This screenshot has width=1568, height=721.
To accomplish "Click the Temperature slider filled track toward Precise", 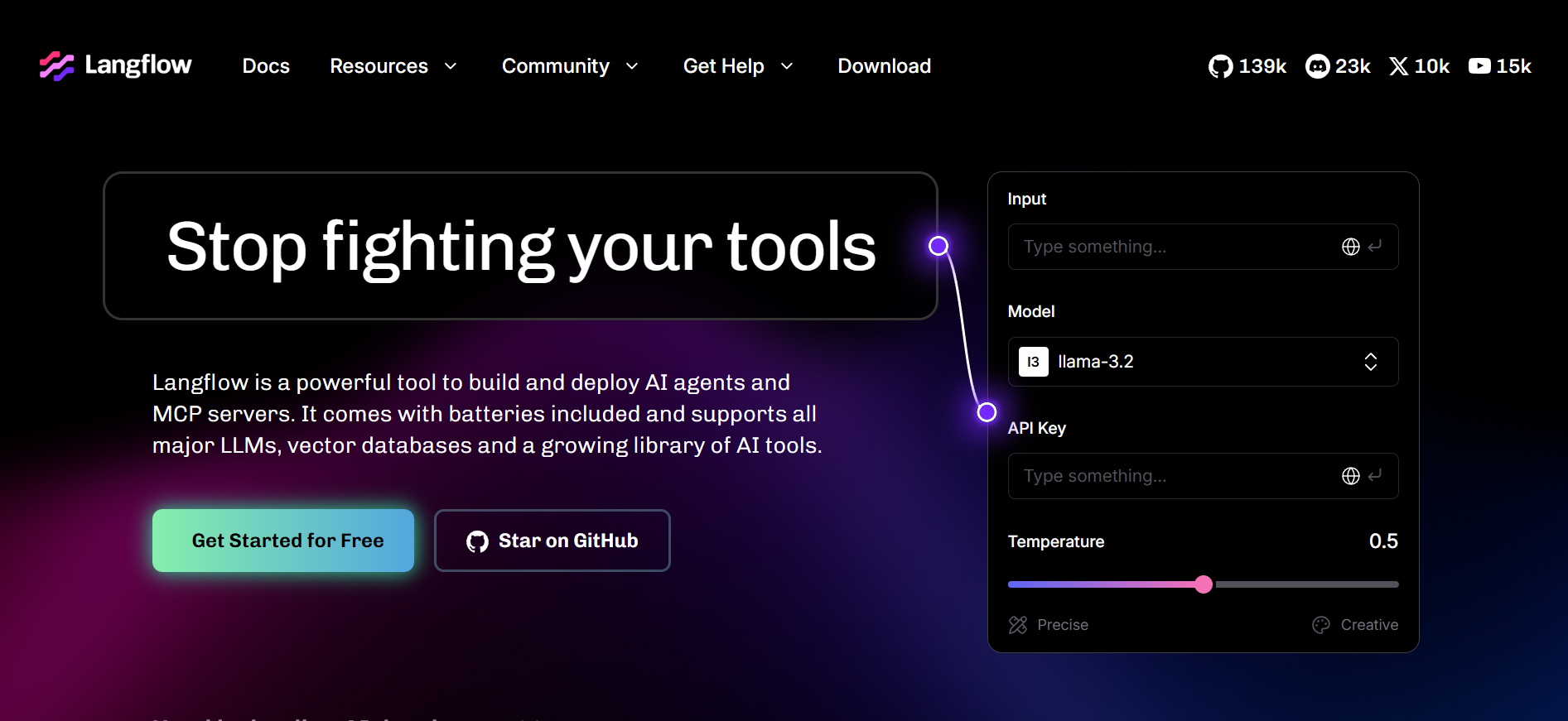I will [1102, 584].
